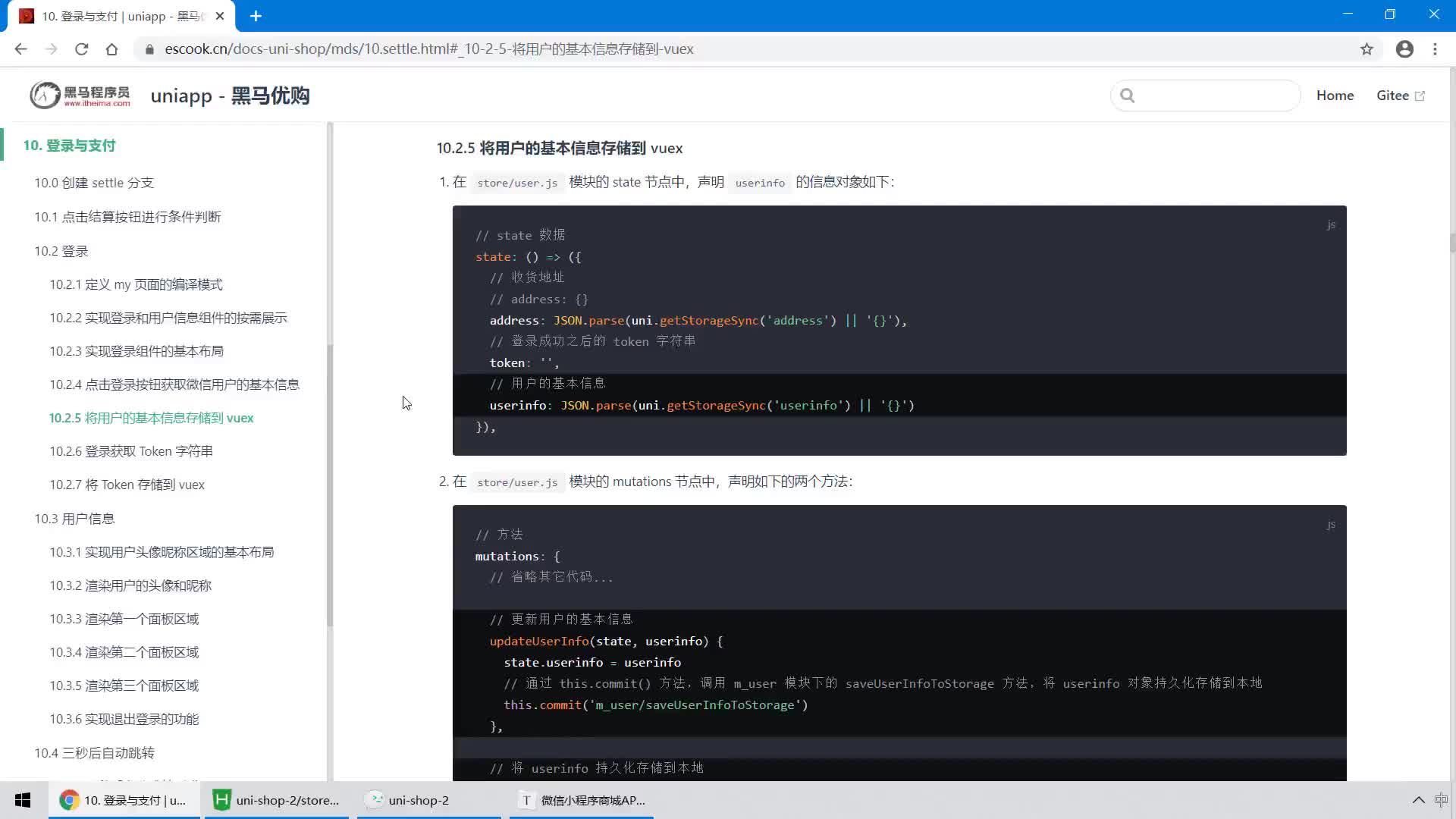Click the search icon in site header
This screenshot has height=819, width=1456.
coord(1127,95)
